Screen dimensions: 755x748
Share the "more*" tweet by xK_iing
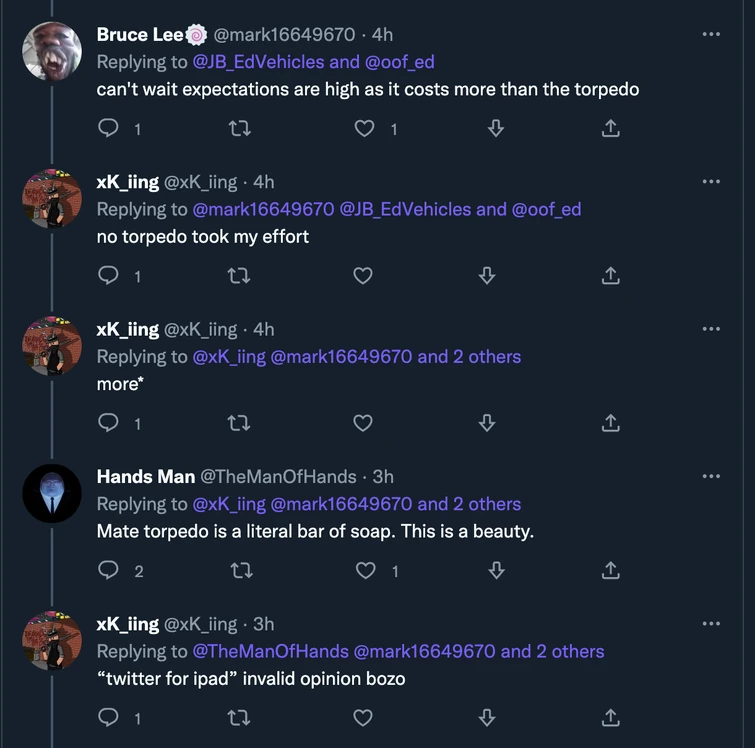coord(611,423)
